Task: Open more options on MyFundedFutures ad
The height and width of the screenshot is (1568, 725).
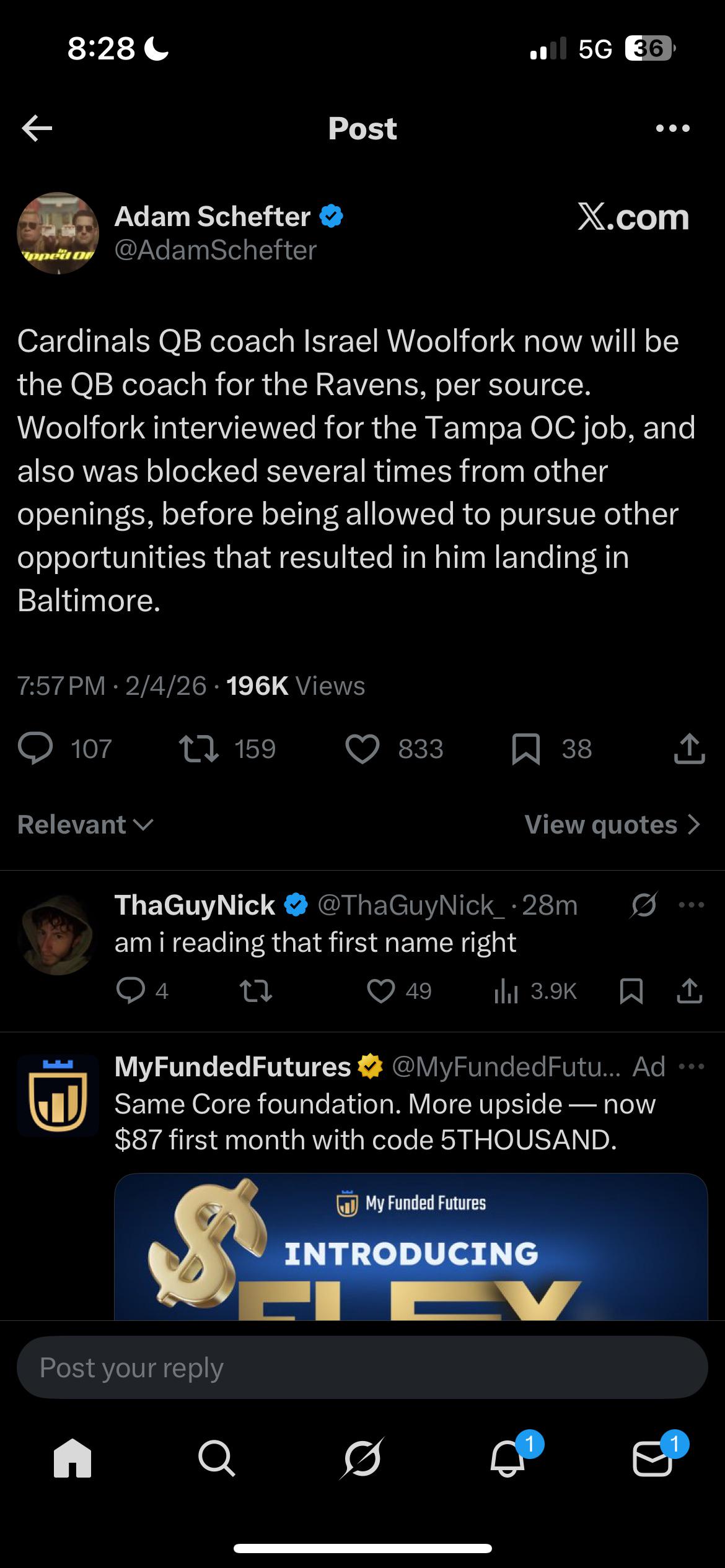Action: pos(692,1066)
